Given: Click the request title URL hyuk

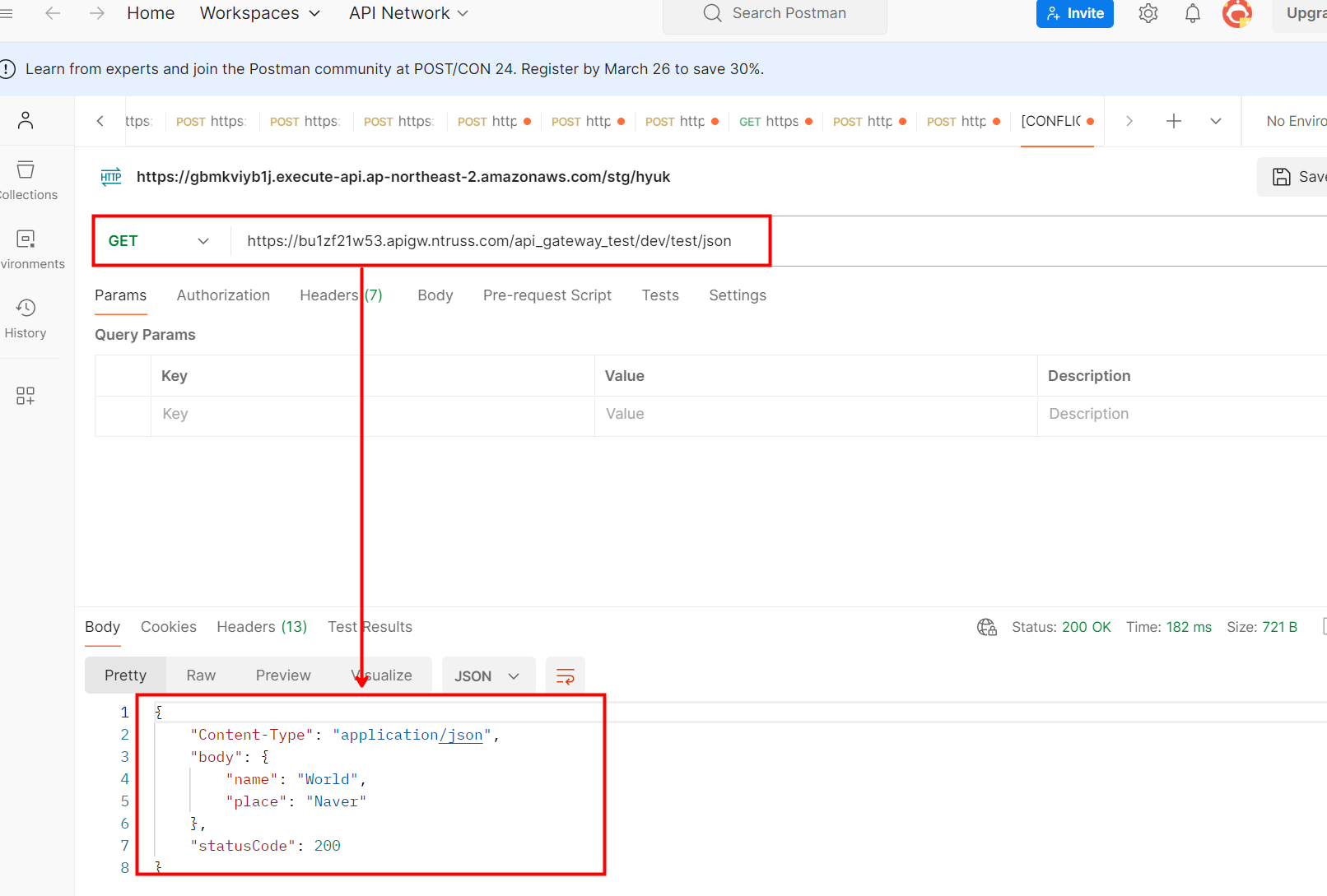Looking at the screenshot, I should 403,177.
